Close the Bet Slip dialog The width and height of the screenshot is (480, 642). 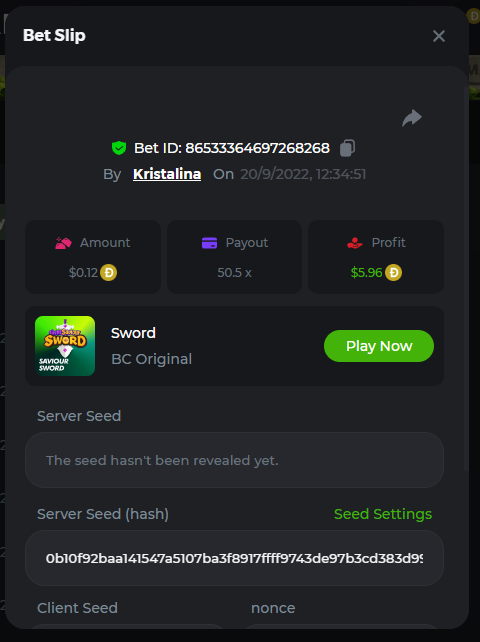click(439, 36)
